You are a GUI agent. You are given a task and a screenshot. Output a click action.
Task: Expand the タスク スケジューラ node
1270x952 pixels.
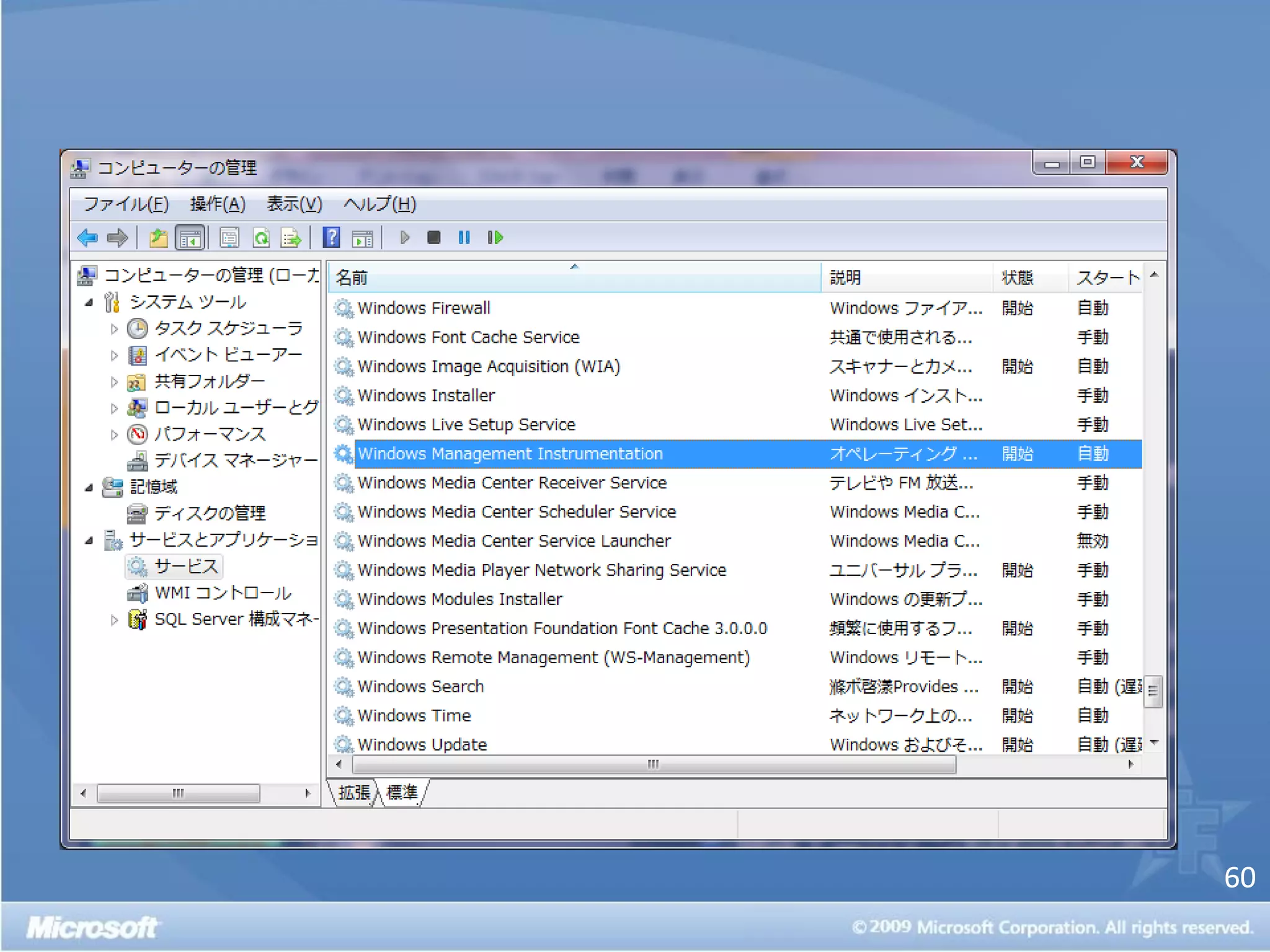click(114, 329)
